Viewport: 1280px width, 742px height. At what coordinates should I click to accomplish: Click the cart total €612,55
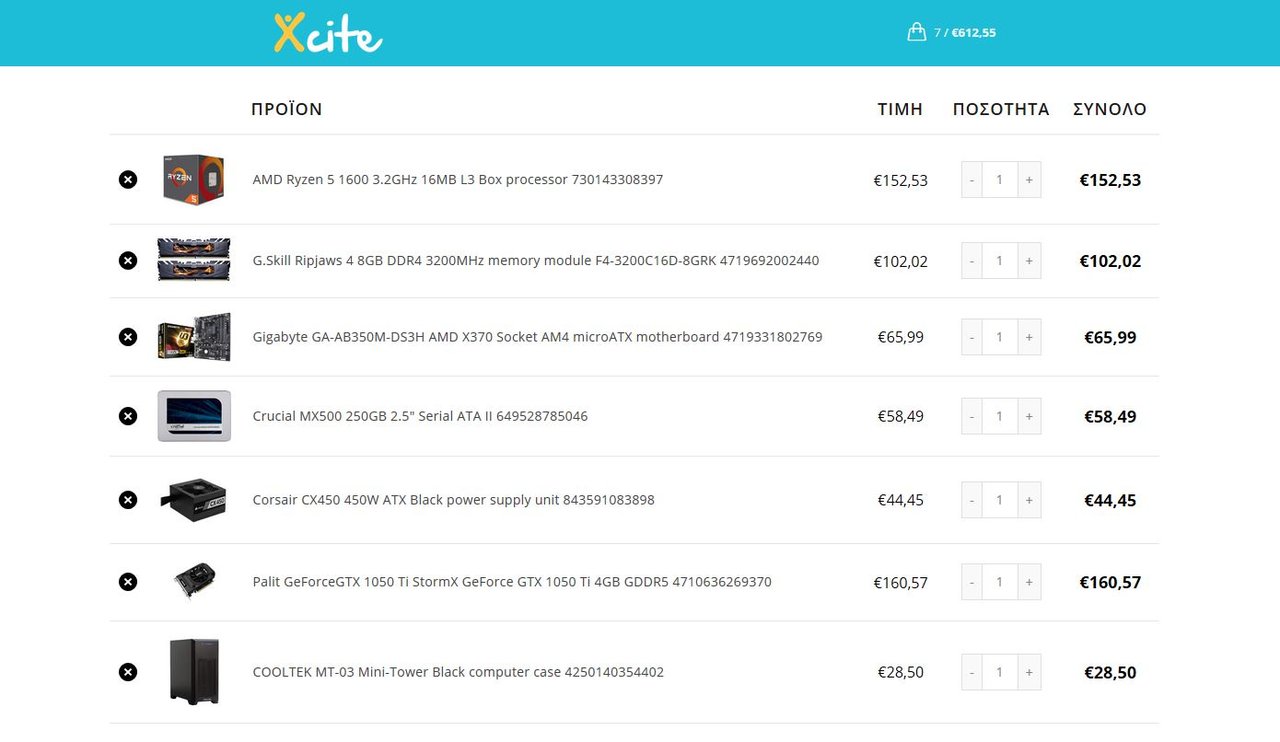point(973,33)
